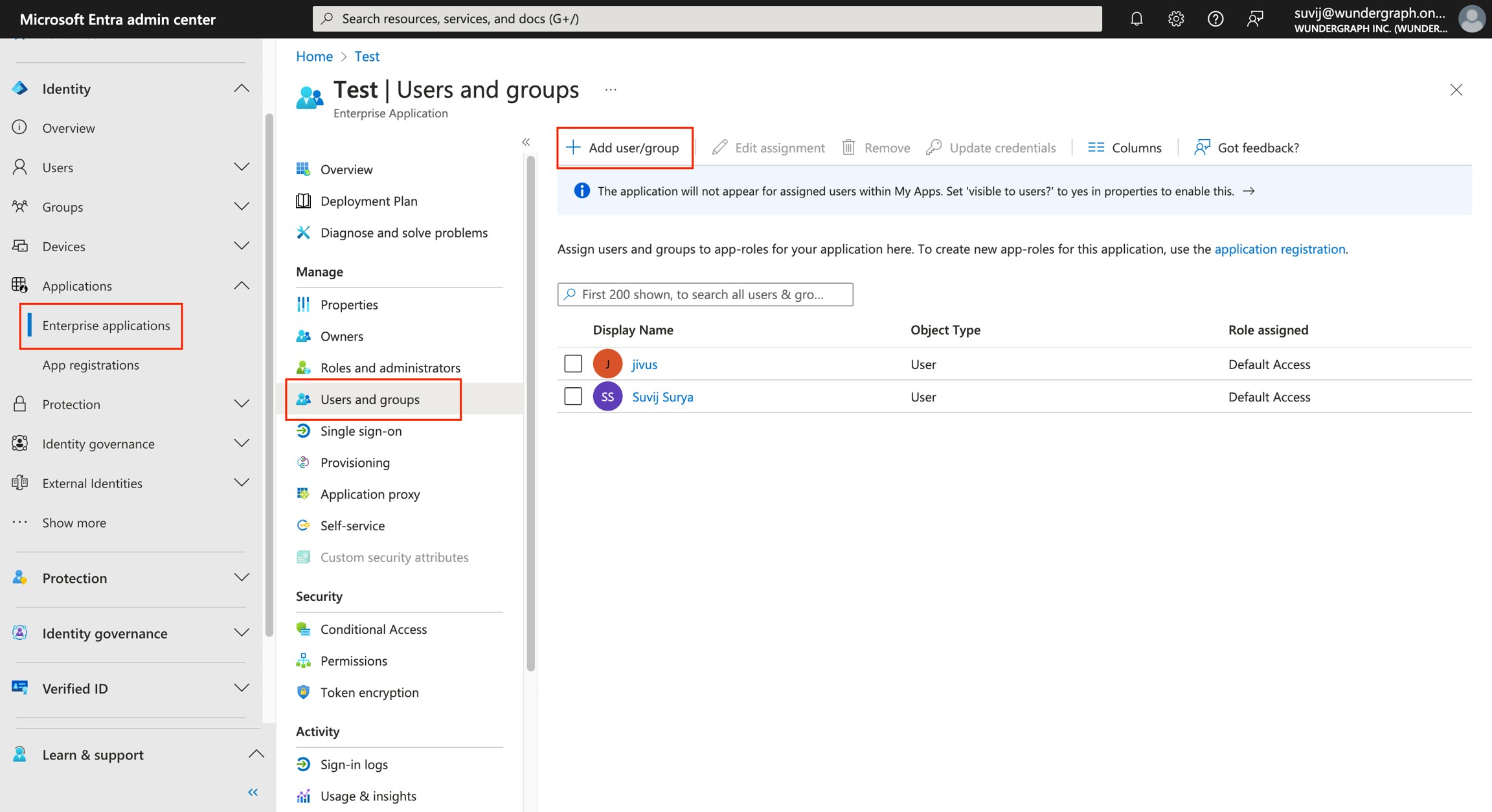Send feedback using the smiley icon
The image size is (1492, 812).
point(1256,19)
